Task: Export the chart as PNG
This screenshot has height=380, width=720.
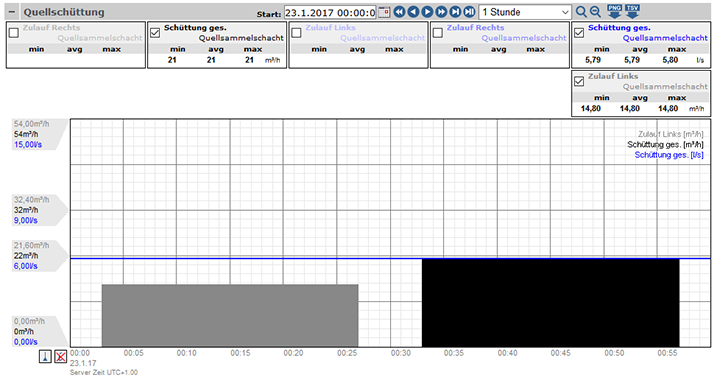Action: [x=614, y=11]
